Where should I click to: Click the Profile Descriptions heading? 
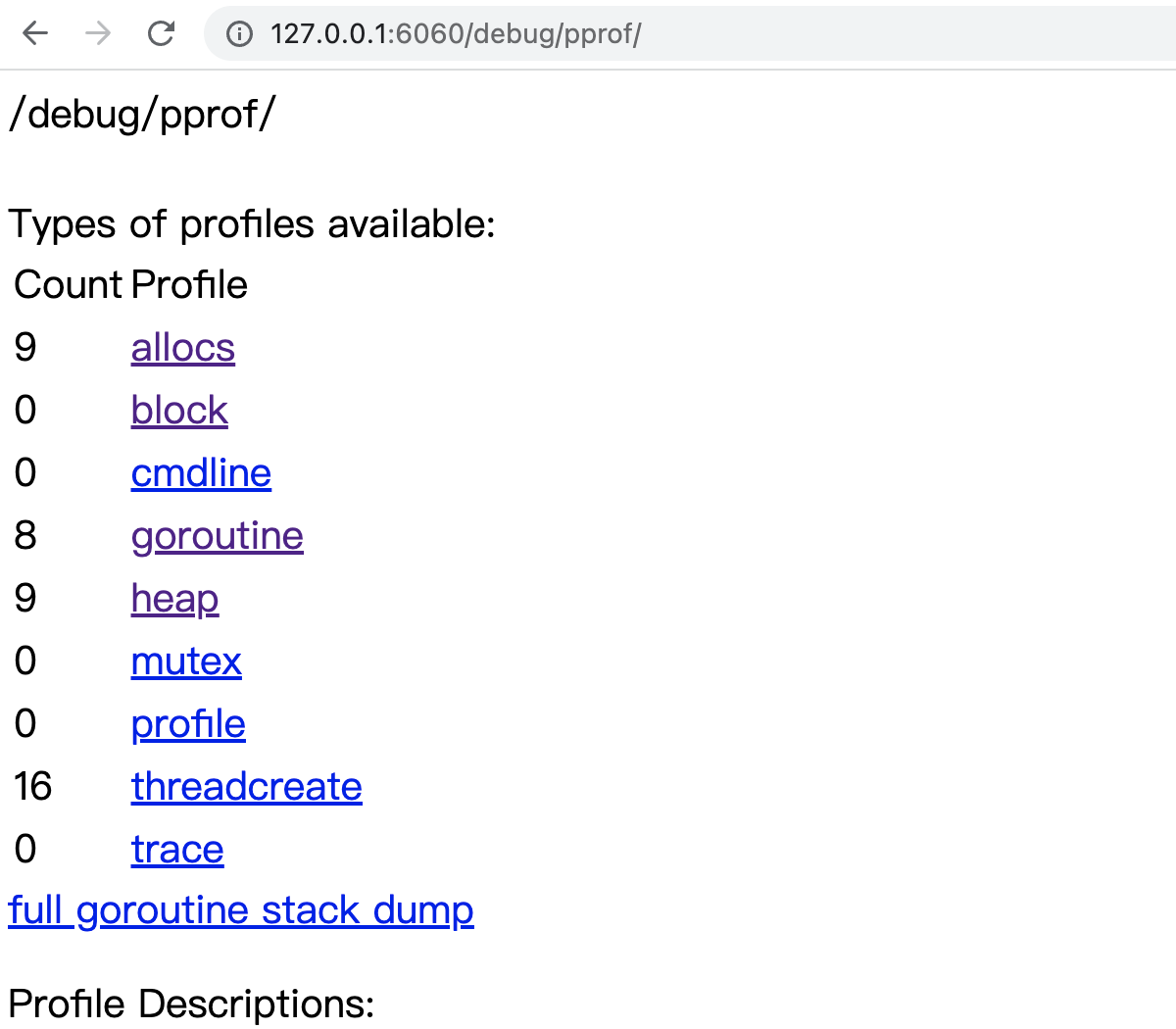point(191,1004)
